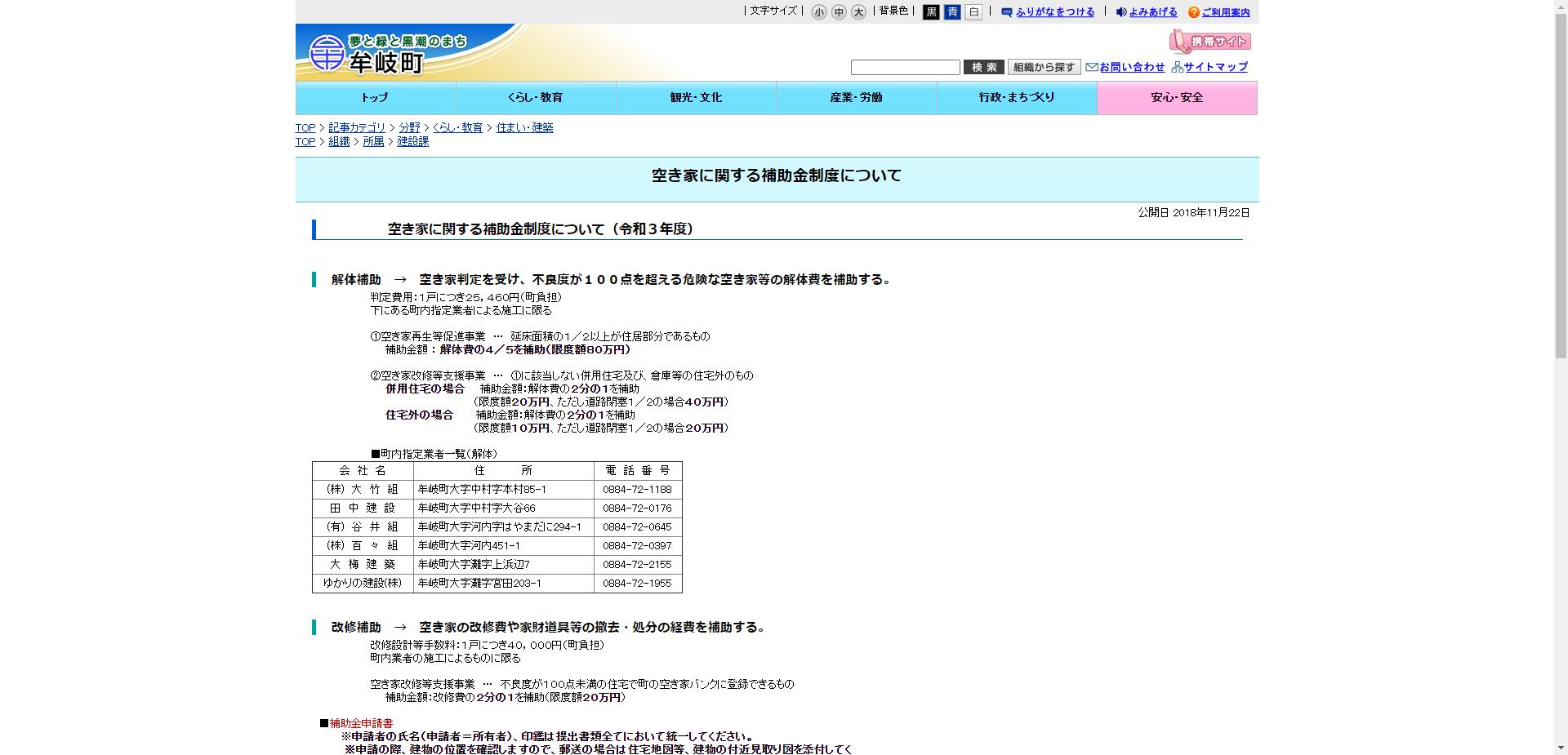Follow the 建設課 breadcrumb link

[412, 141]
